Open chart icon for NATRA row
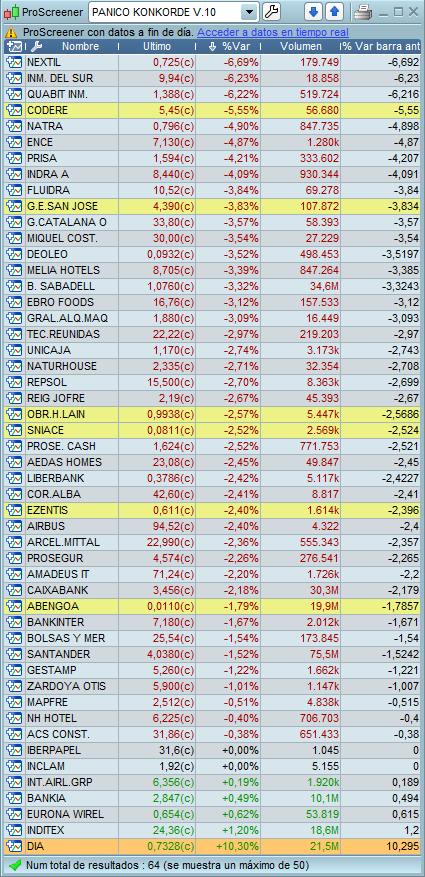This screenshot has width=425, height=877. click(13, 126)
